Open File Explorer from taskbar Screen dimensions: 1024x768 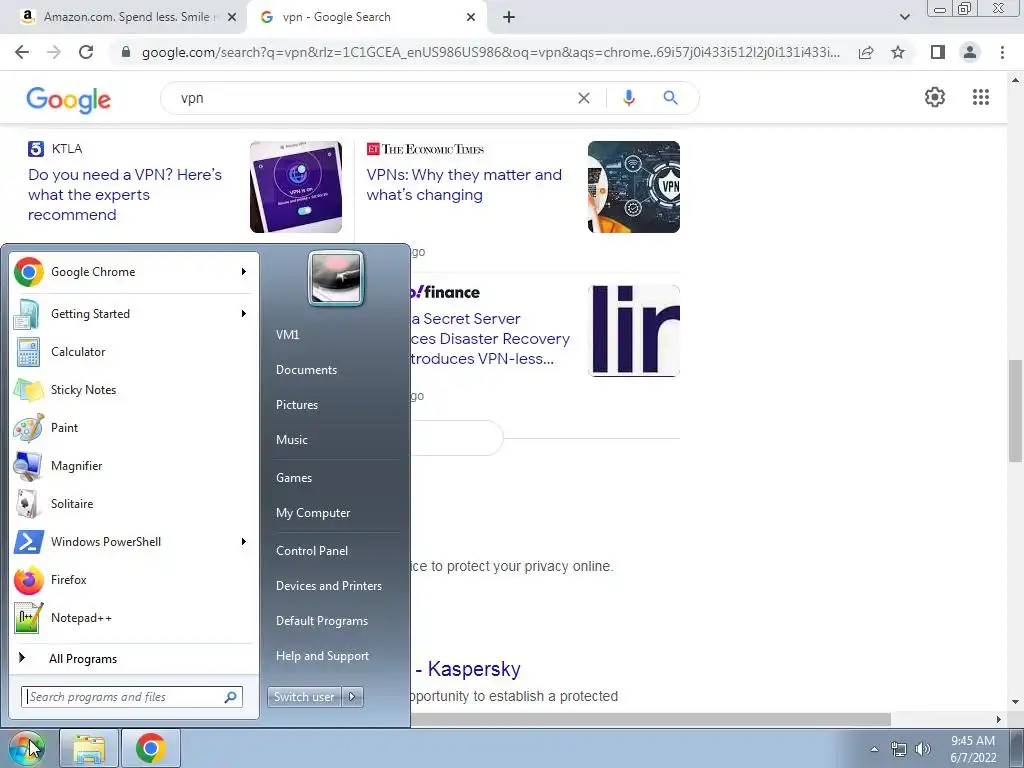click(x=89, y=748)
